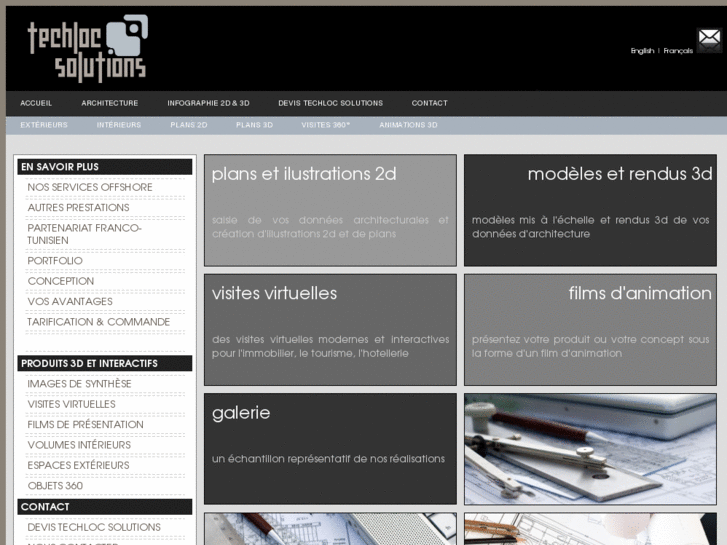This screenshot has height=545, width=727.
Task: Select the Plans 2D submenu tab
Action: point(188,125)
